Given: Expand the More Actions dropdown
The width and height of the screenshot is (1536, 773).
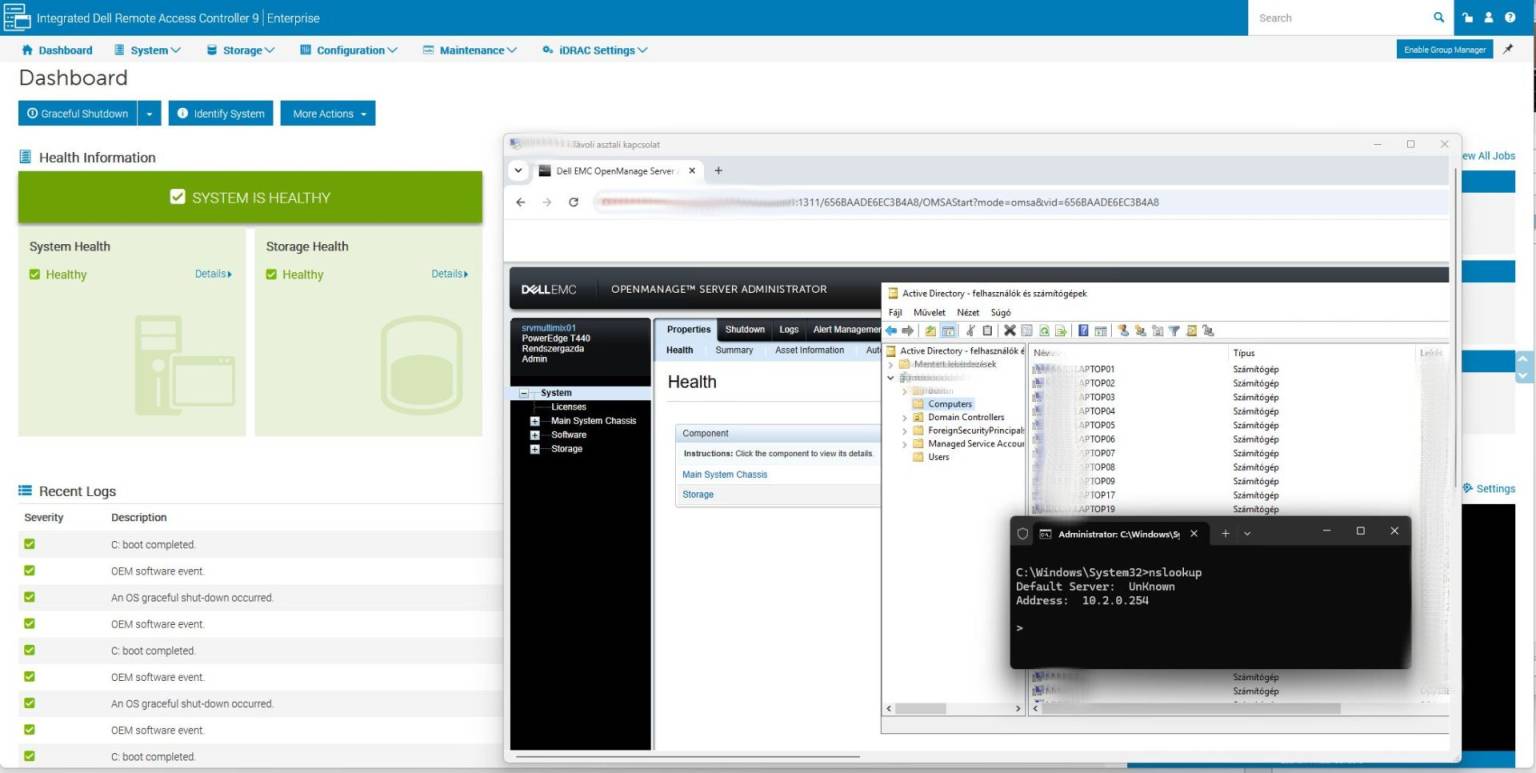Looking at the screenshot, I should (328, 114).
